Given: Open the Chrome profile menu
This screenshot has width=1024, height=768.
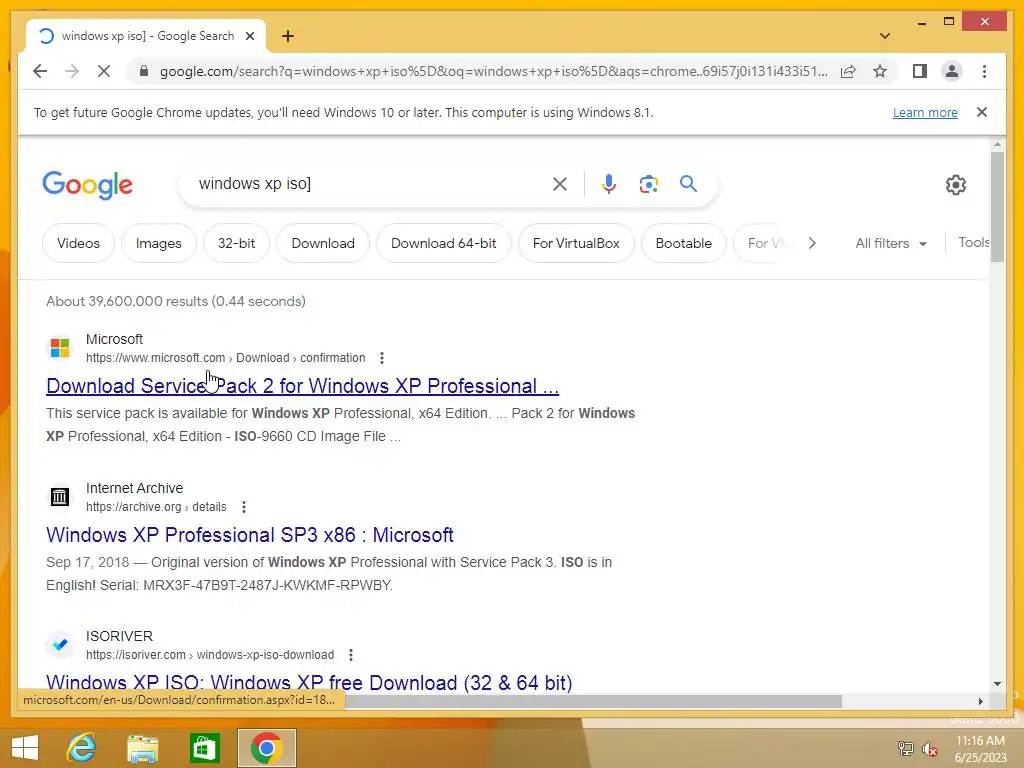Looking at the screenshot, I should pyautogui.click(x=952, y=71).
